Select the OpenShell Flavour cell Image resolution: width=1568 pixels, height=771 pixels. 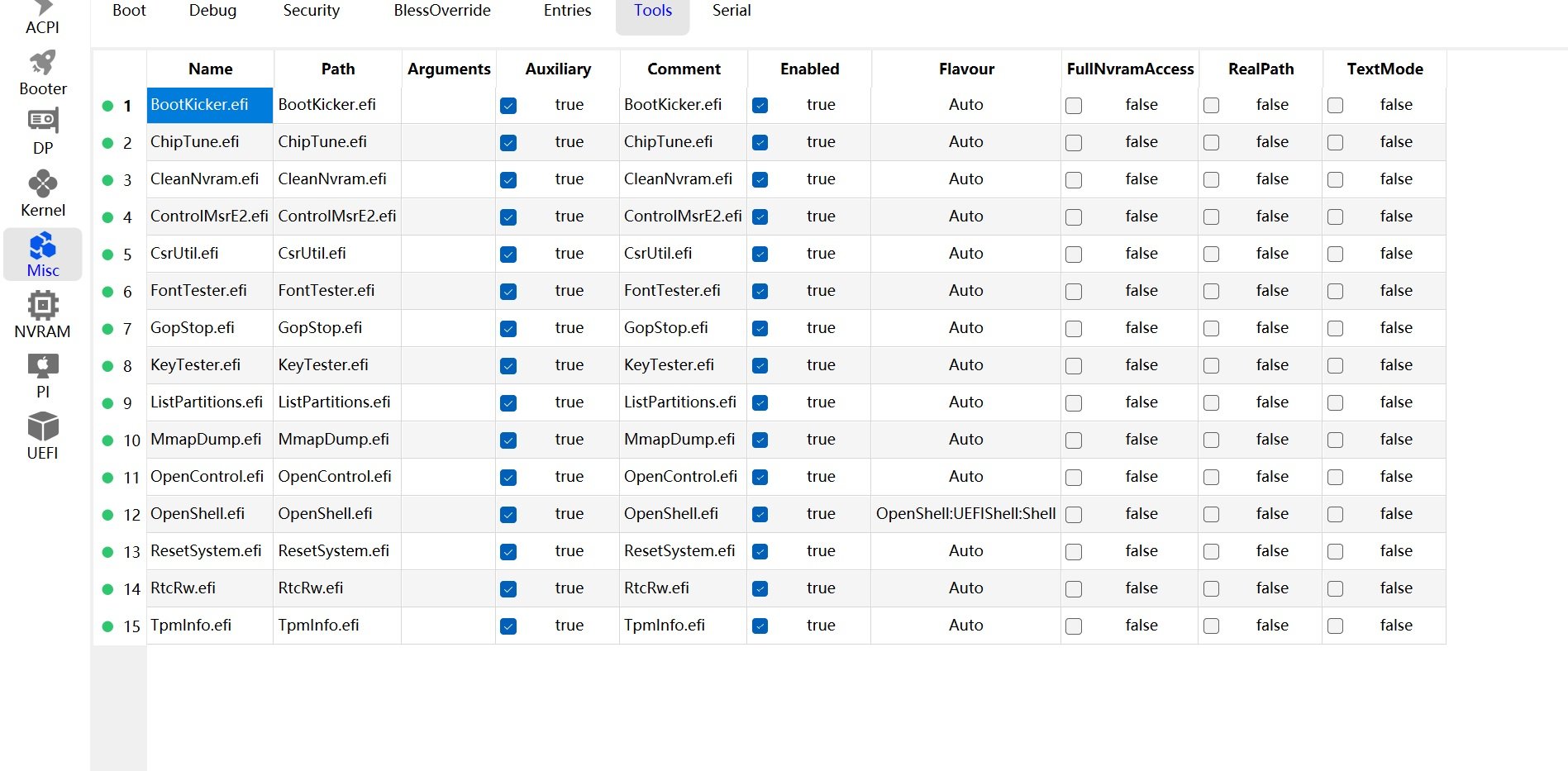965,514
